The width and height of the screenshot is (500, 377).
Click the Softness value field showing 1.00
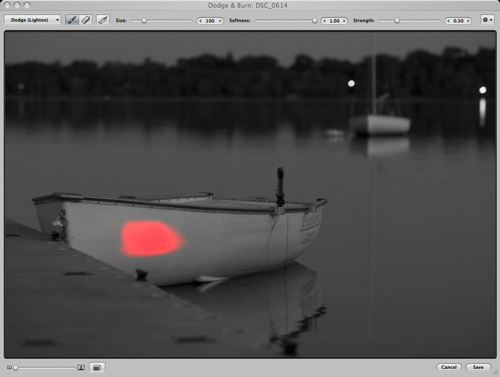(x=334, y=21)
